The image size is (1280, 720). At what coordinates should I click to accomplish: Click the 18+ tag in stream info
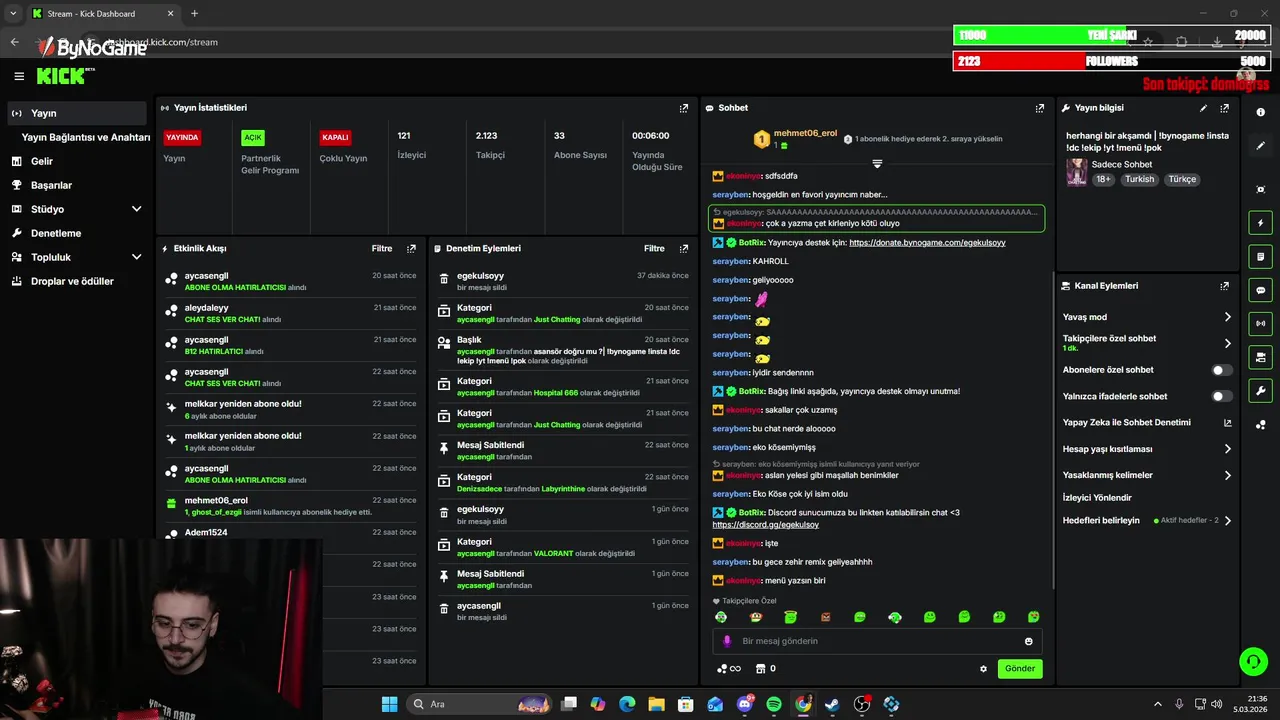click(1103, 179)
